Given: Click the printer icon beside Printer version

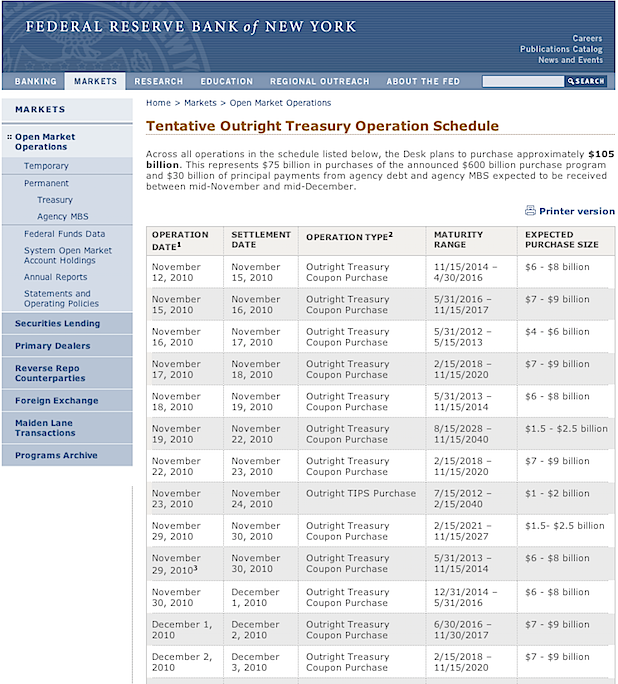Looking at the screenshot, I should coord(530,211).
